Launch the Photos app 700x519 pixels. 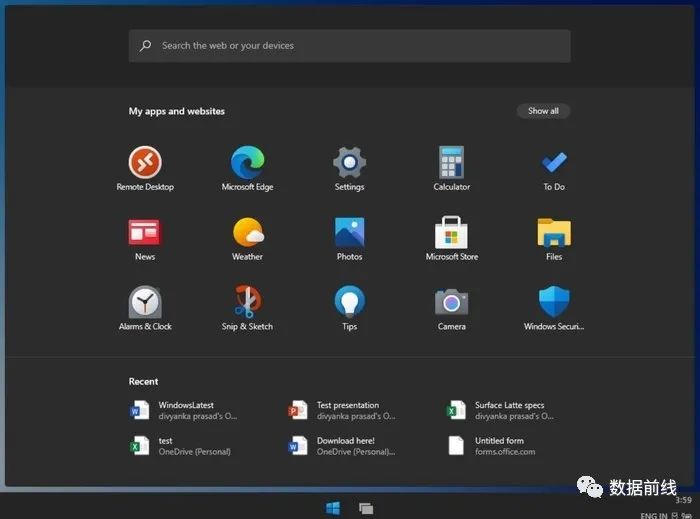pyautogui.click(x=350, y=239)
